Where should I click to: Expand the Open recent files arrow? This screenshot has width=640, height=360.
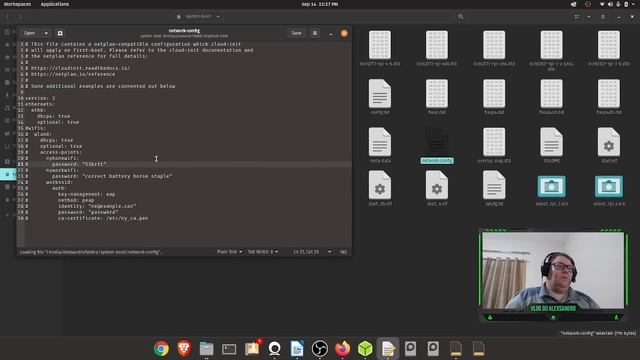click(x=46, y=33)
